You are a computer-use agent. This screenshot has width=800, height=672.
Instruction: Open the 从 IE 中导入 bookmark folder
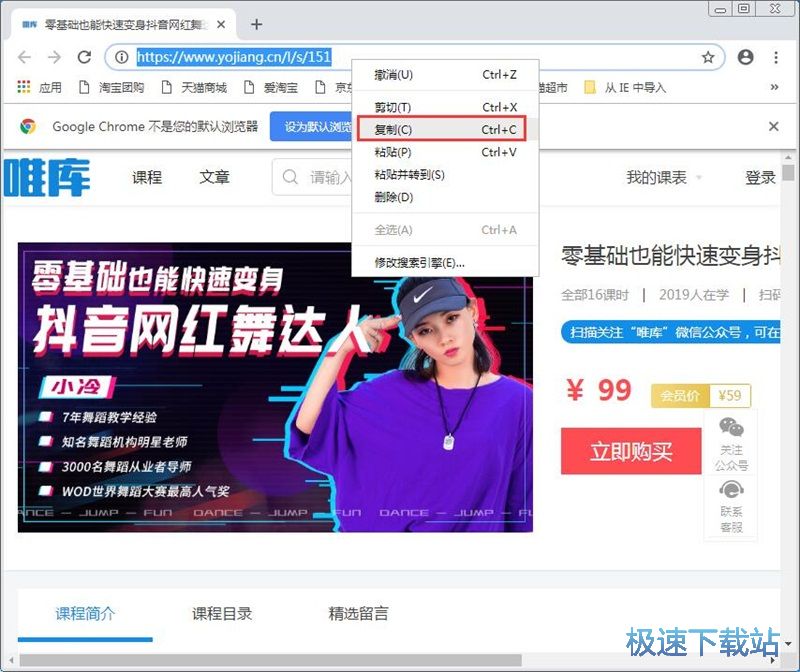coord(624,87)
